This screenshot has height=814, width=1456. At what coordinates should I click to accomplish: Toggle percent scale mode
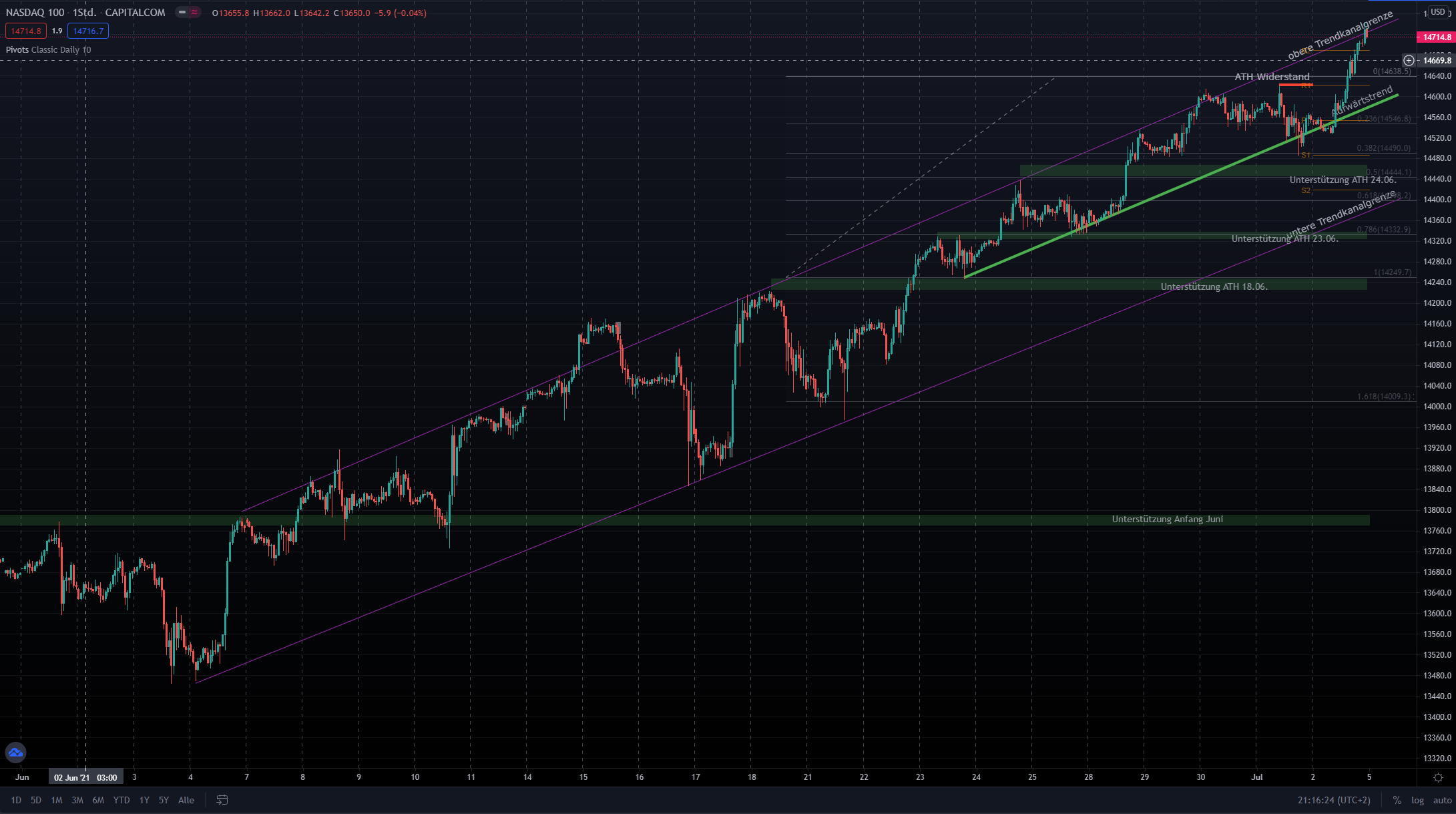pyautogui.click(x=1397, y=800)
